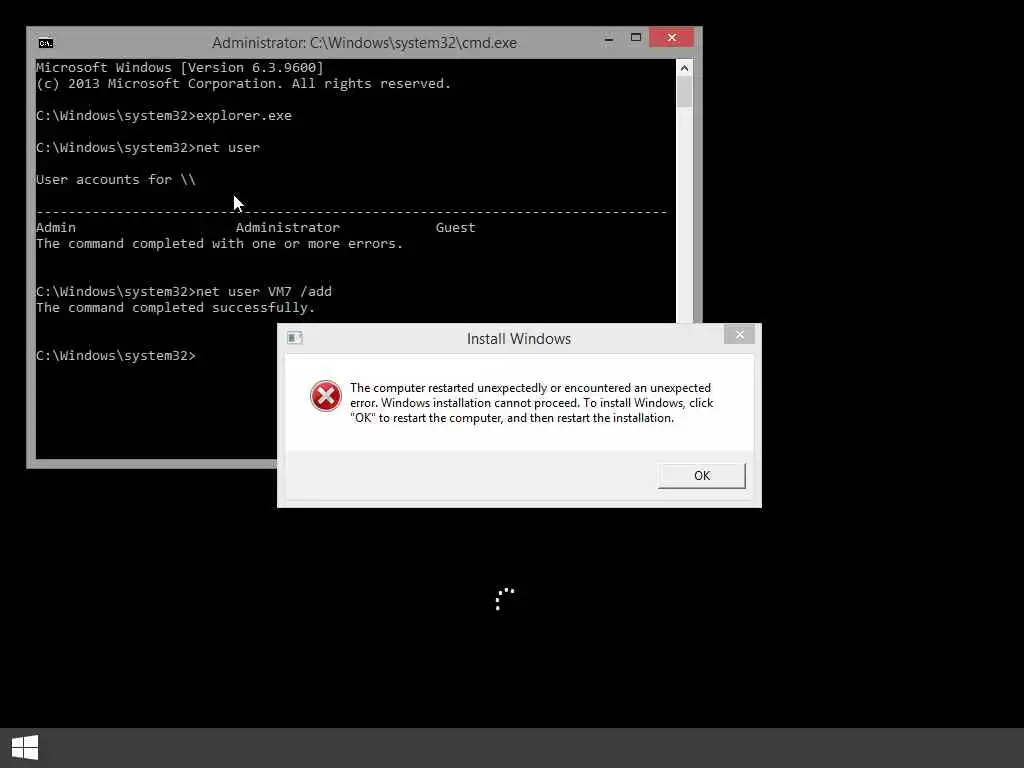This screenshot has height=768, width=1024.
Task: Close the Install Windows error dialog
Action: point(739,335)
